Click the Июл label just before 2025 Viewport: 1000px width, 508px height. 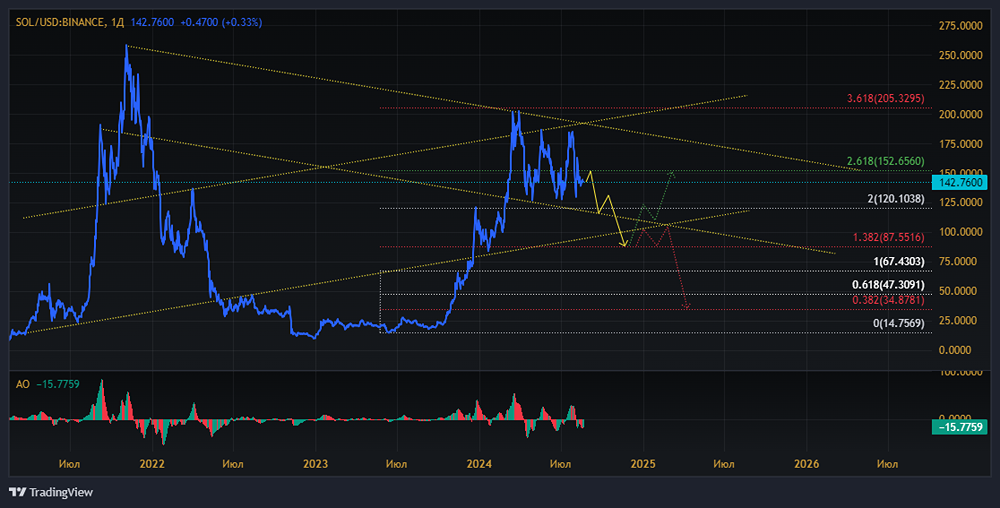pos(560,464)
